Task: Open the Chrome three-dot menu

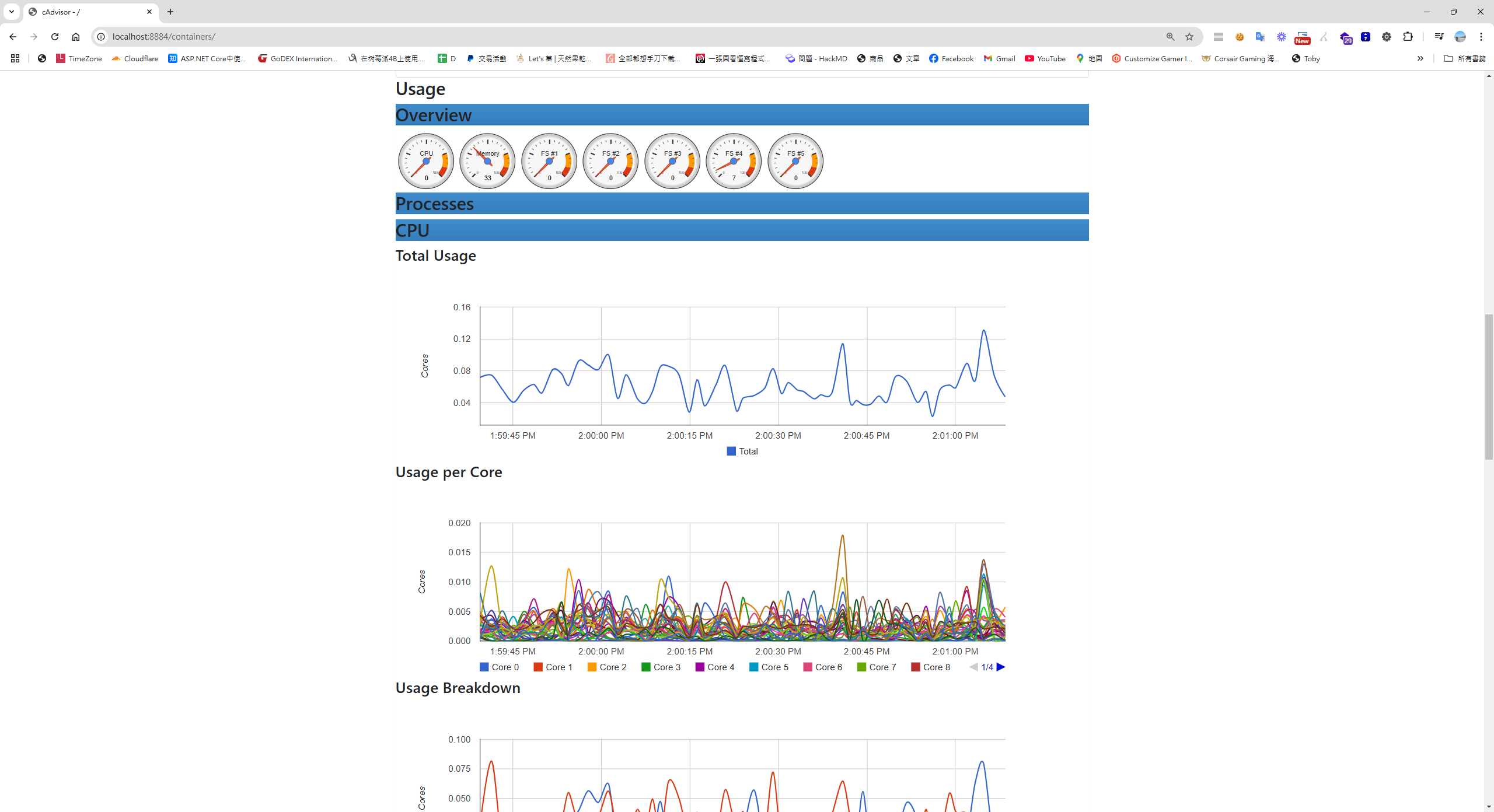Action: pyautogui.click(x=1481, y=36)
